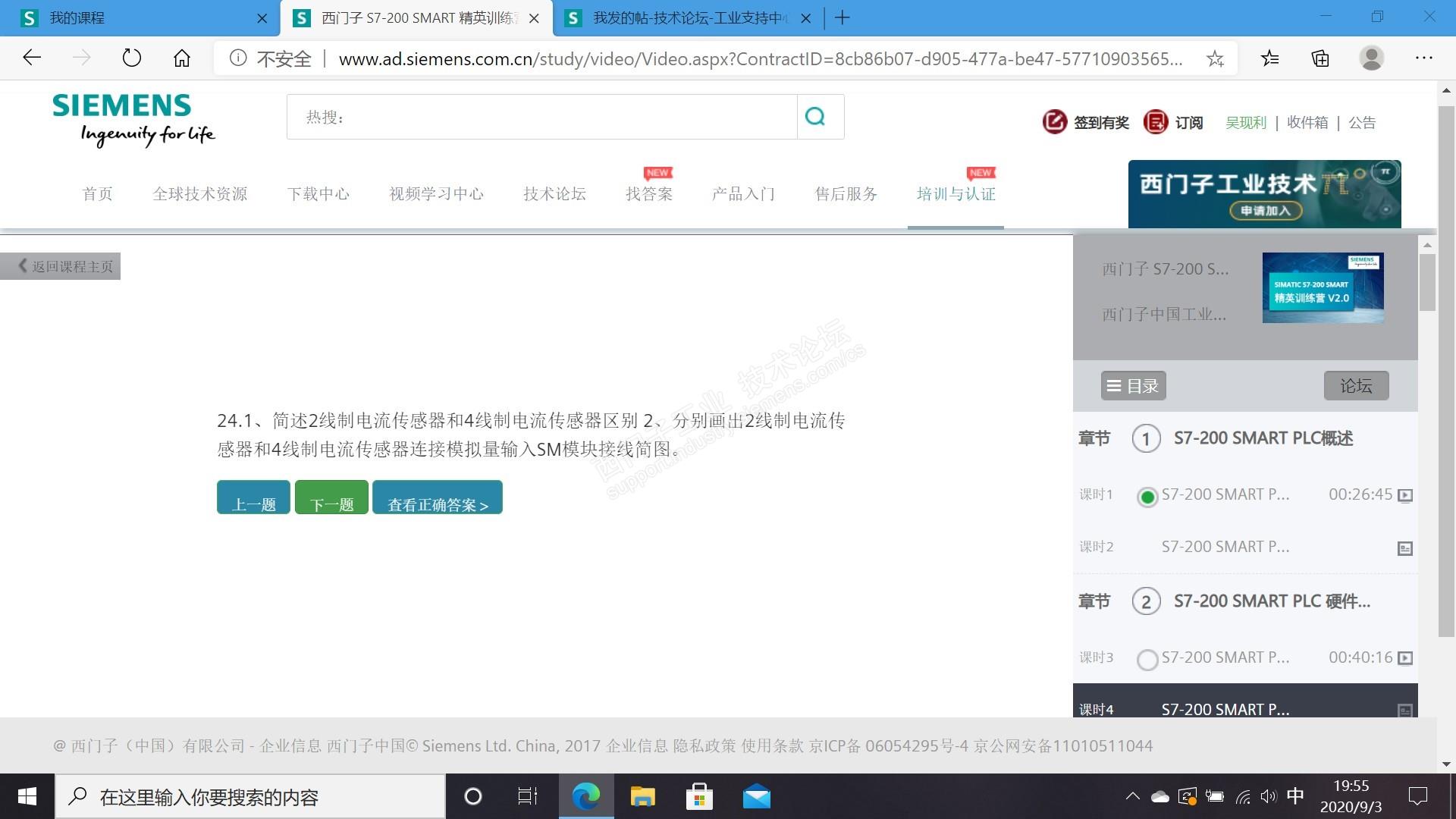
Task: Select the 课时1 progress radio circle
Action: click(1147, 497)
